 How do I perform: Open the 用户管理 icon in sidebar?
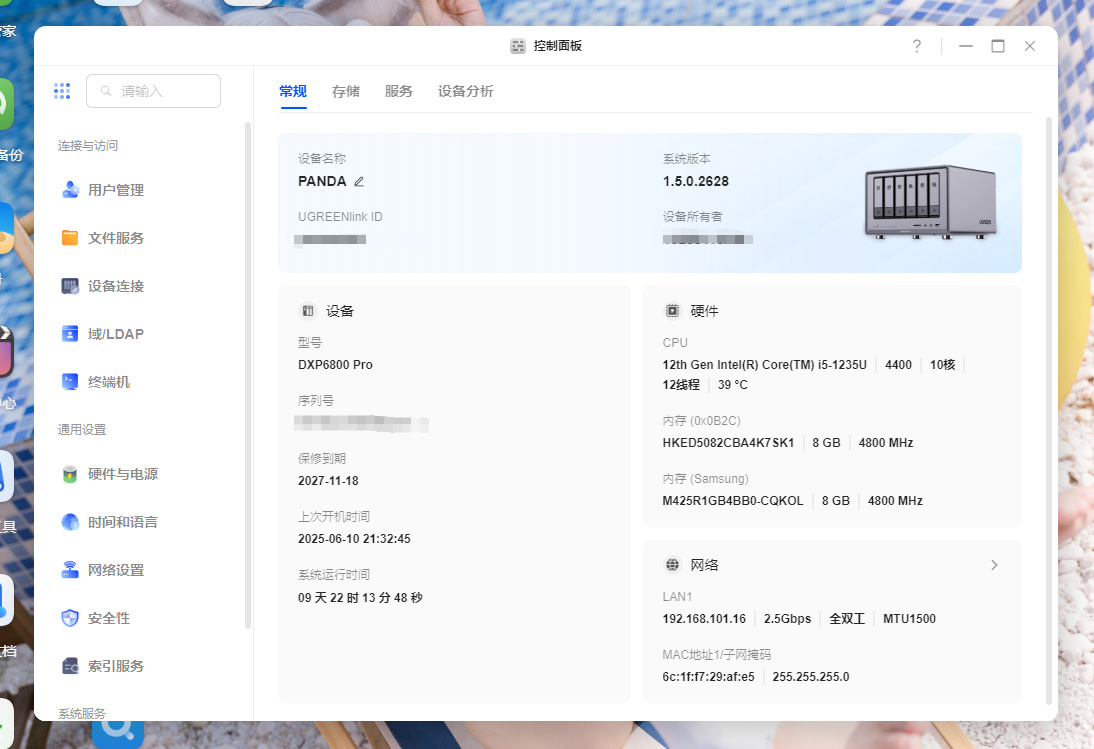click(70, 190)
